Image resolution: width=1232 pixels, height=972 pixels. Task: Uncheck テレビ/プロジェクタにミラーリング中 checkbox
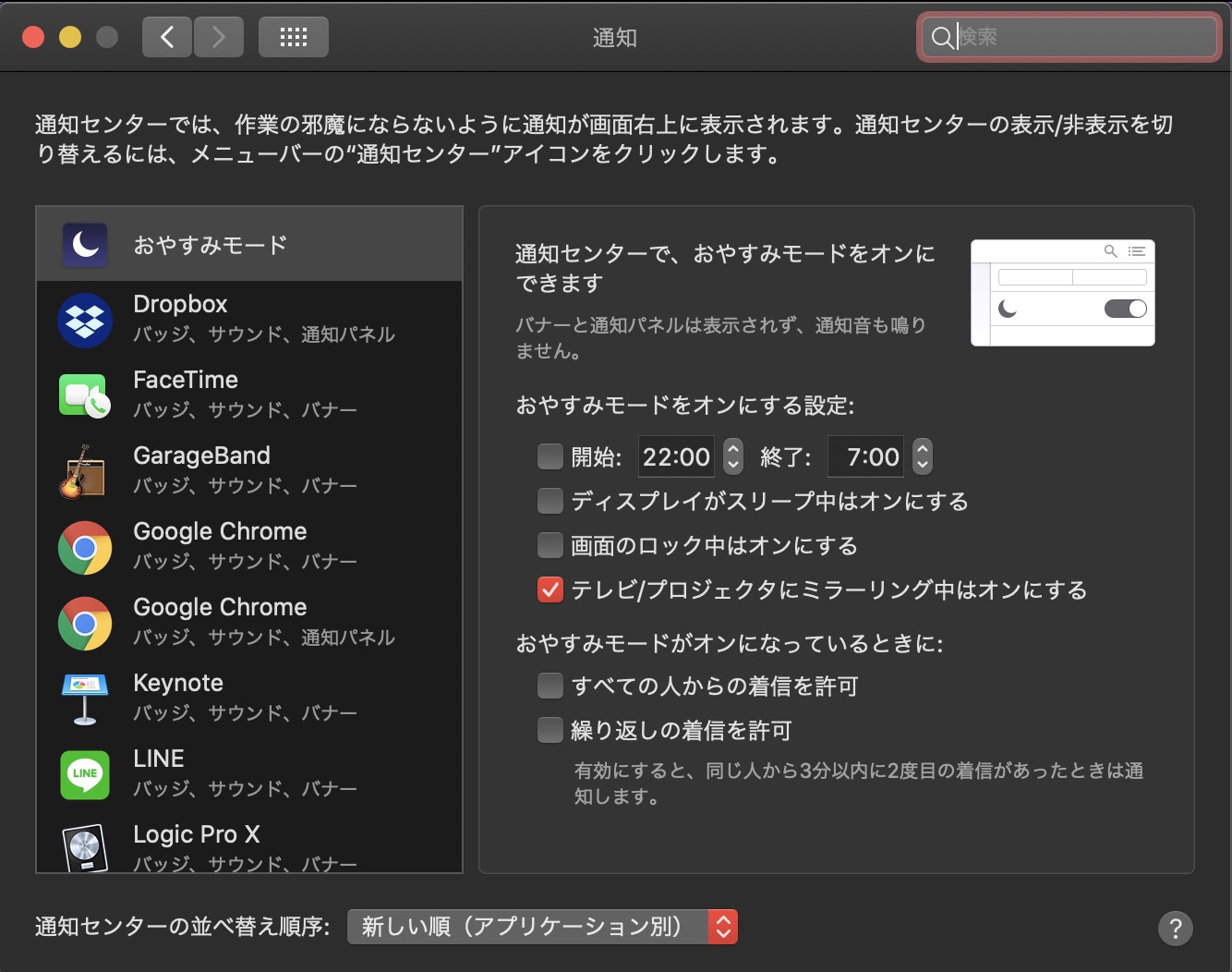(550, 589)
